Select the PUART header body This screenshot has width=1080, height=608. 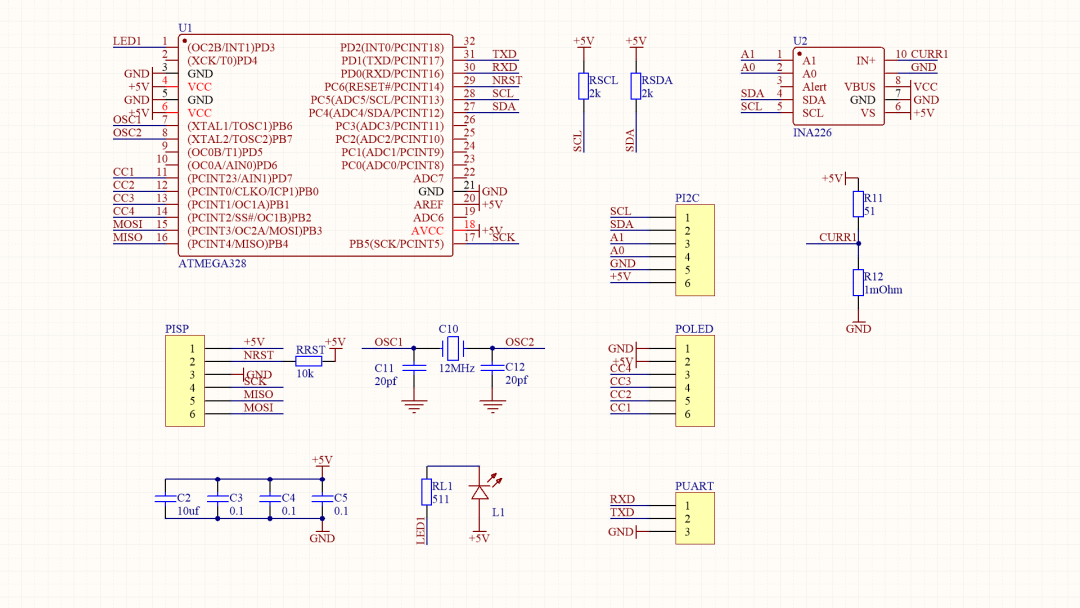pyautogui.click(x=694, y=518)
